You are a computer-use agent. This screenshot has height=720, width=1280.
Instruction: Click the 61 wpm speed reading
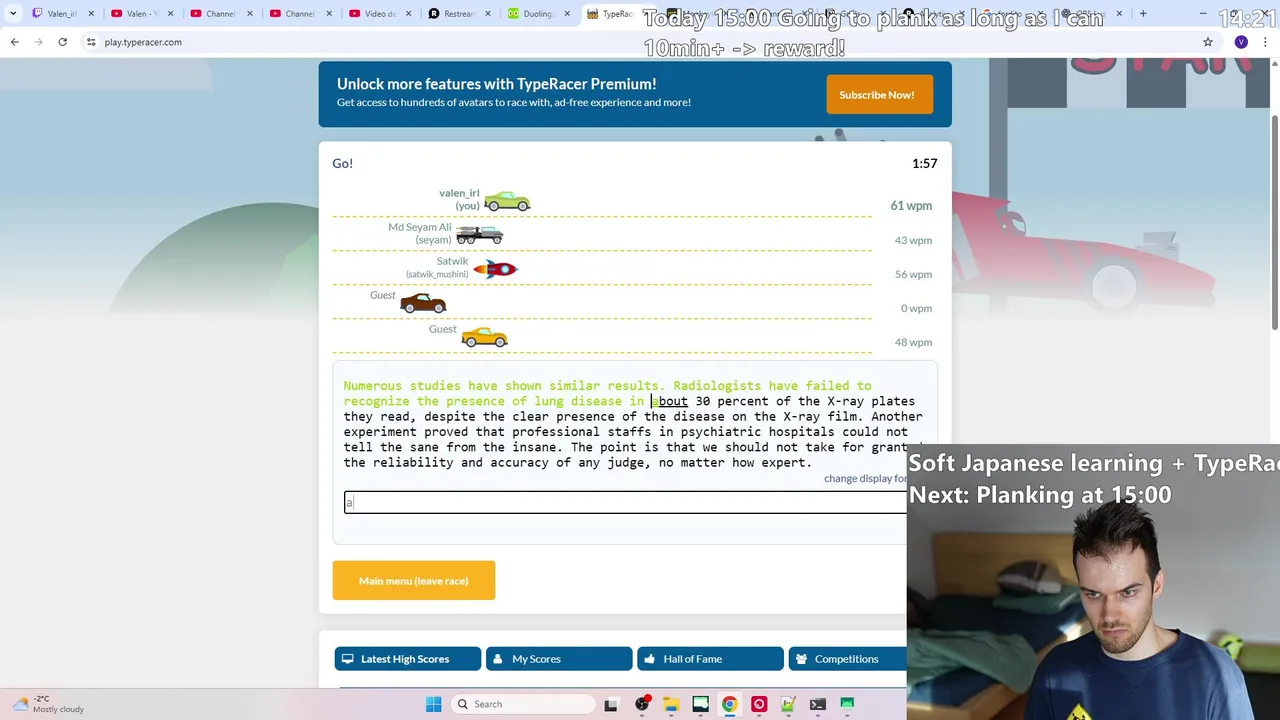[x=911, y=206]
